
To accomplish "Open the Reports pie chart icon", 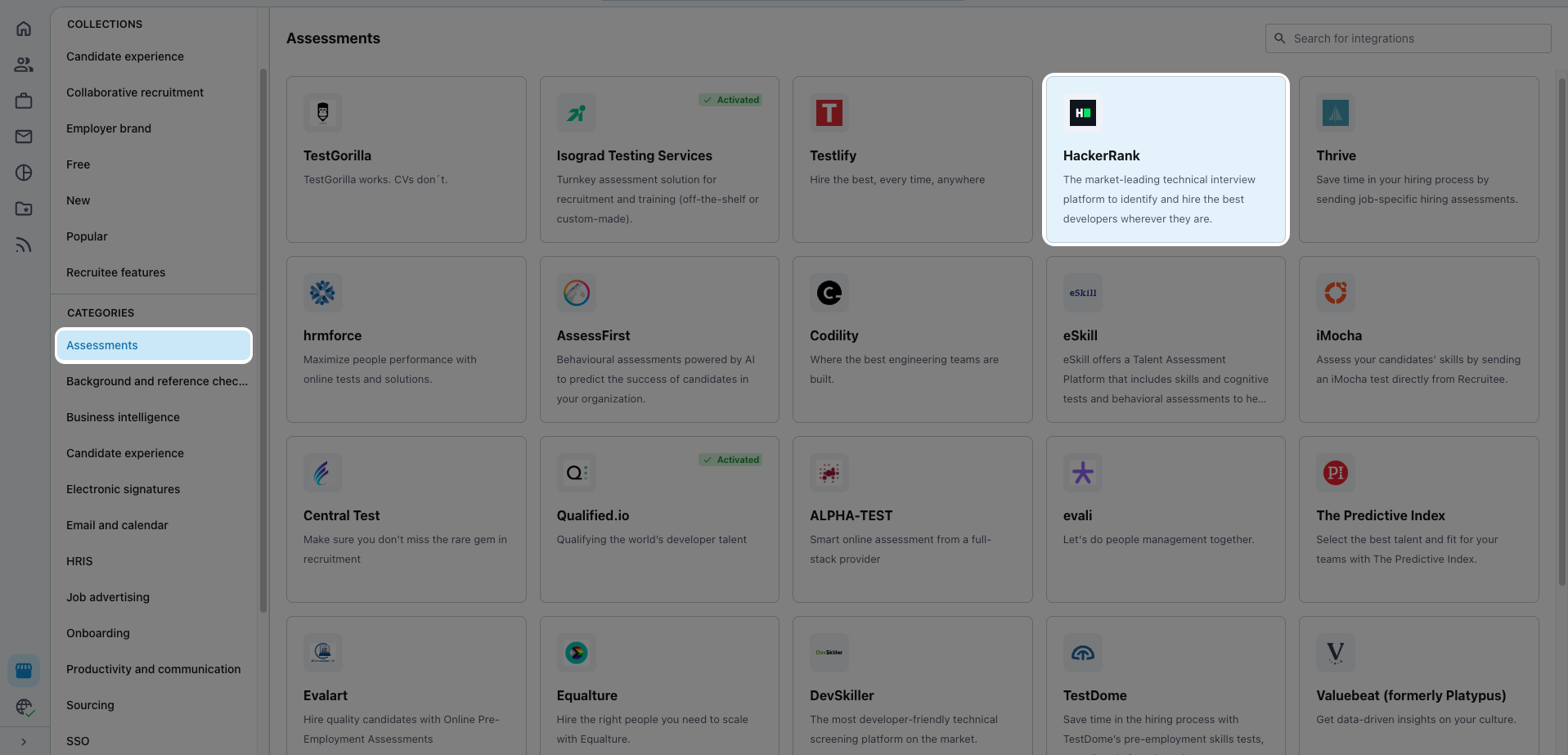I will click(24, 173).
